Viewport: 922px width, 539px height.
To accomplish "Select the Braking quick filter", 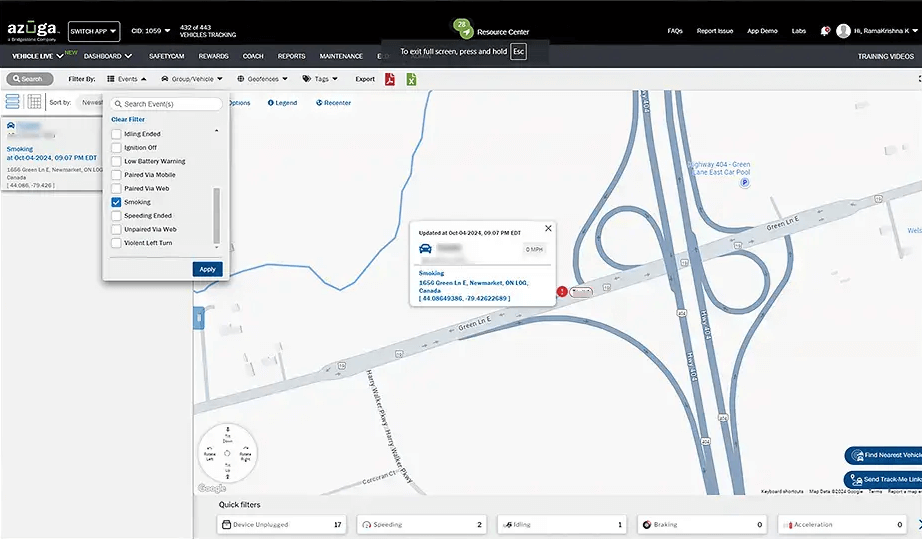I will [703, 524].
